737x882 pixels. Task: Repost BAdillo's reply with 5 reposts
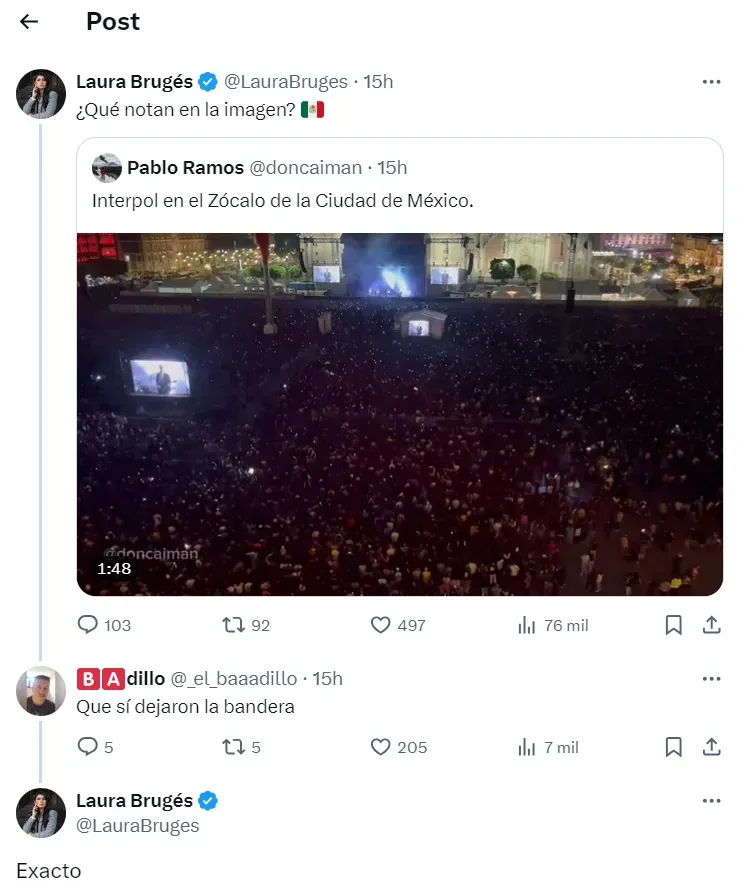233,747
